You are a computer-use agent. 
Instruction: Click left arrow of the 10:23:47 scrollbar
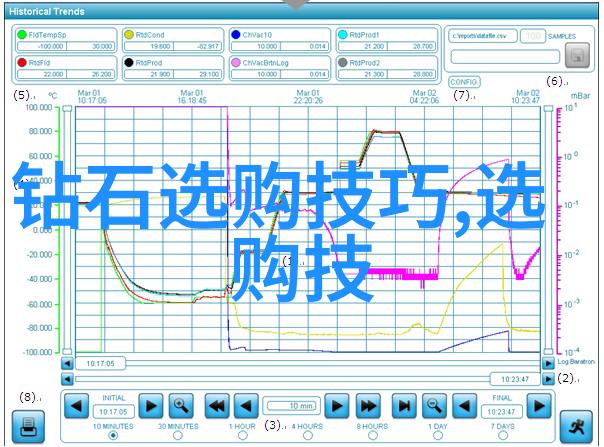[67, 379]
